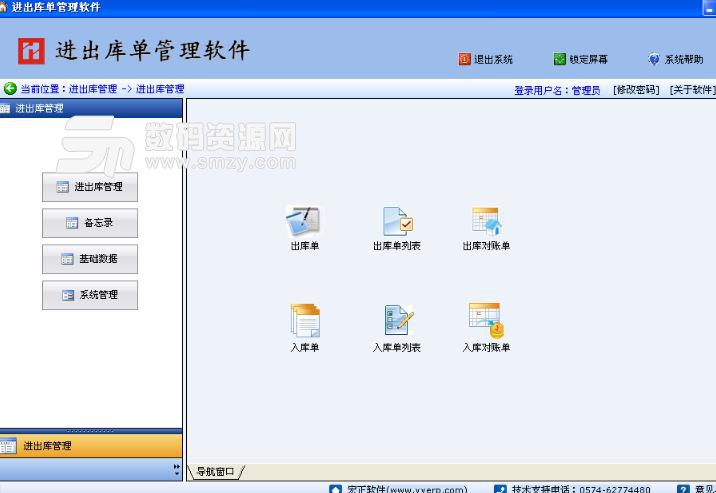Click the question icon beside 意见
Image resolution: width=716 pixels, height=493 pixels.
coord(683,489)
